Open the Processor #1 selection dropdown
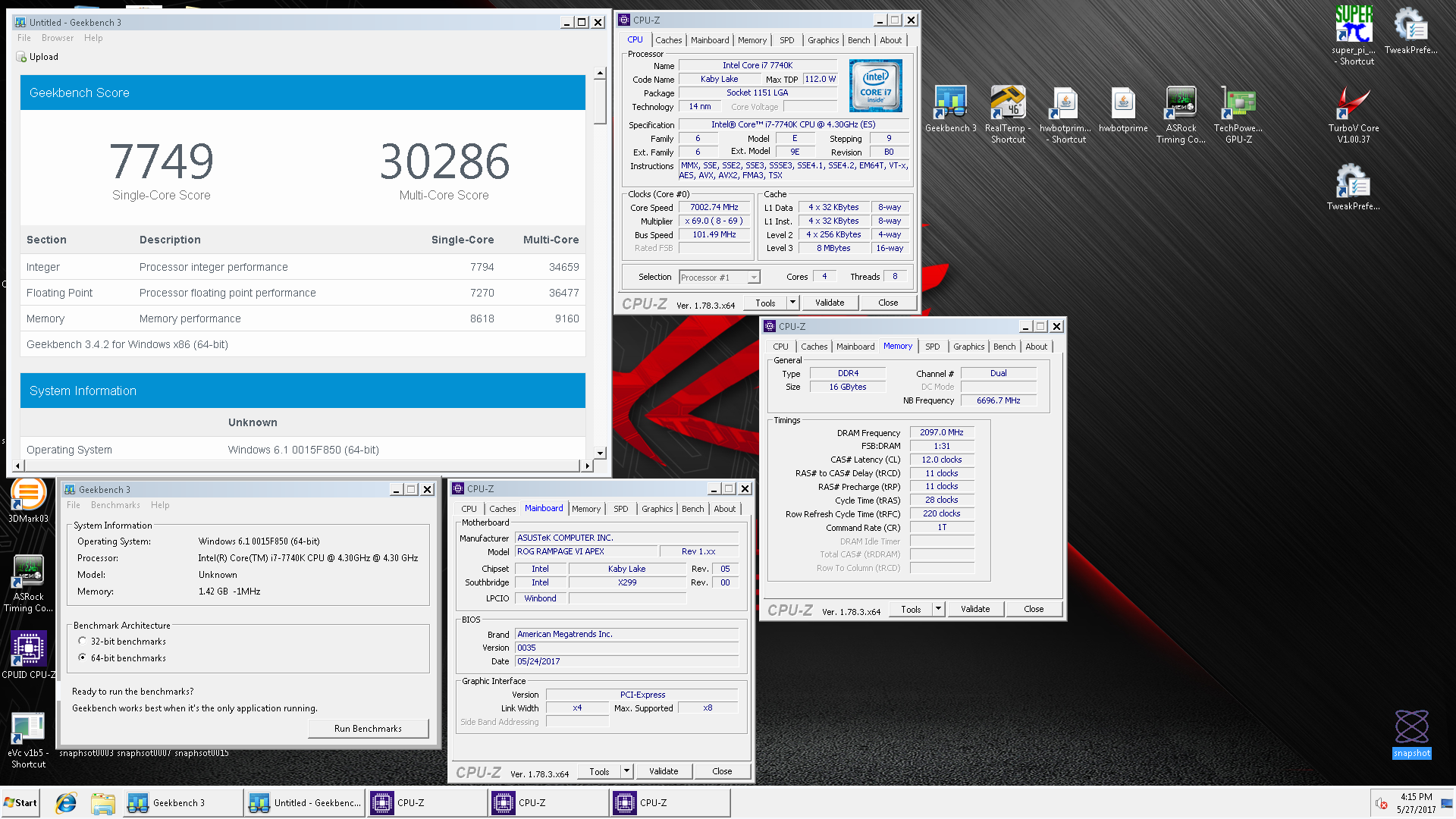 tap(754, 278)
